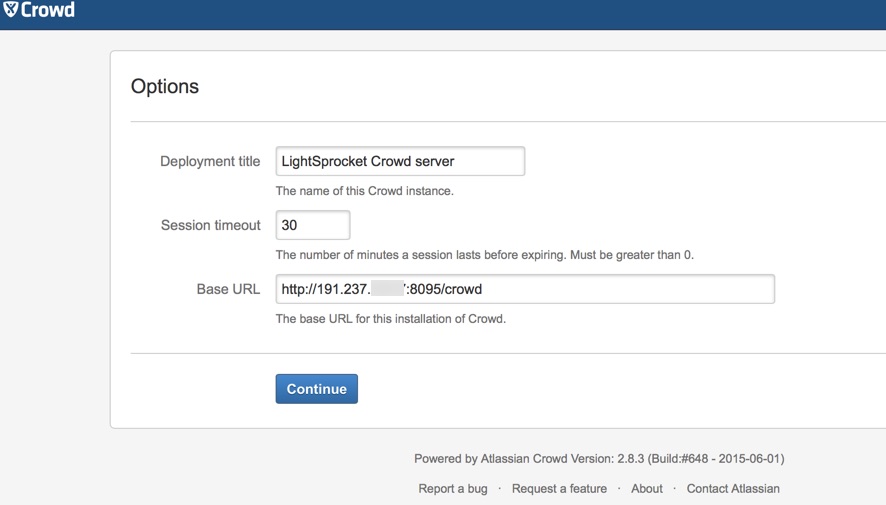Screen dimensions: 886x505
Task: Click the base URL installation help text
Action: 390,319
